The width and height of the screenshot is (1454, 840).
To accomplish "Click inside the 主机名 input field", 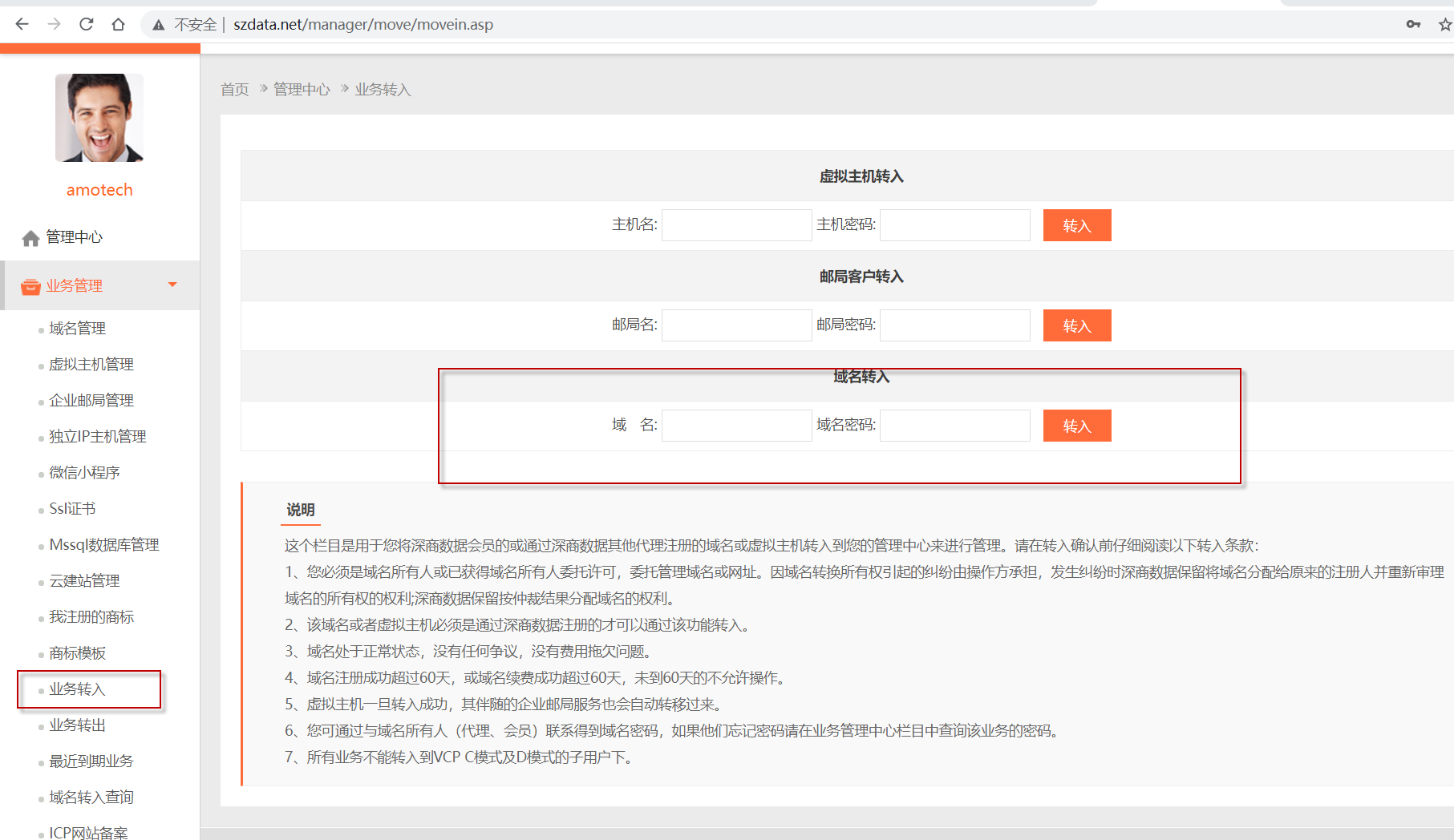I will click(735, 225).
